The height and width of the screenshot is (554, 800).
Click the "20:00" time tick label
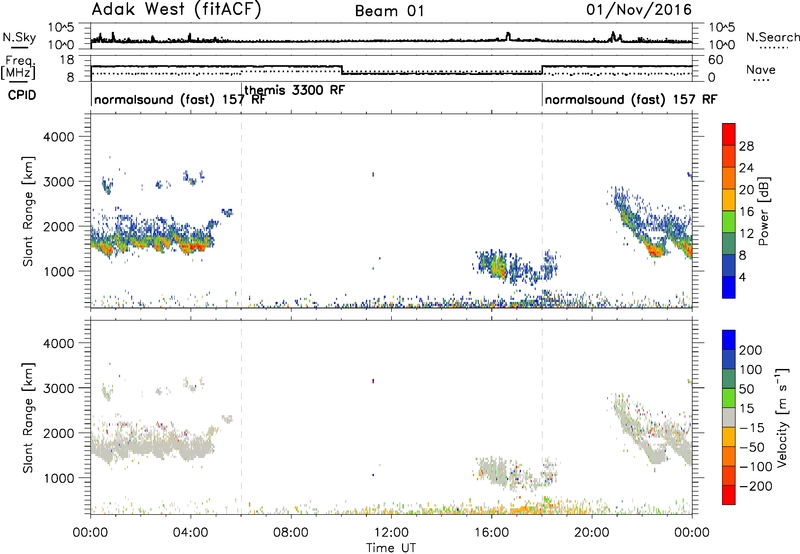(x=591, y=533)
